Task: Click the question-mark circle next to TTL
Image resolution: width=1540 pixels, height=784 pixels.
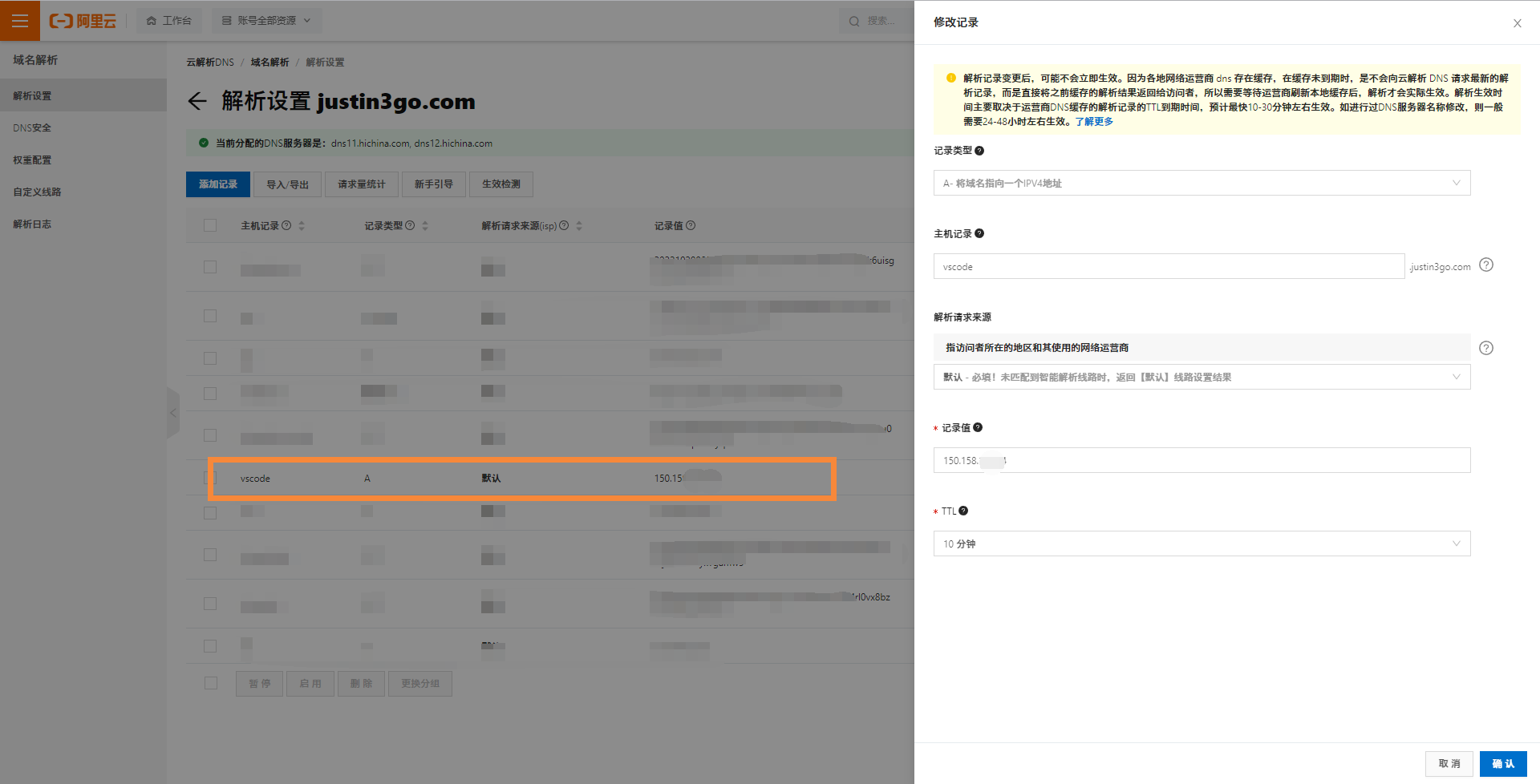Action: coord(962,510)
